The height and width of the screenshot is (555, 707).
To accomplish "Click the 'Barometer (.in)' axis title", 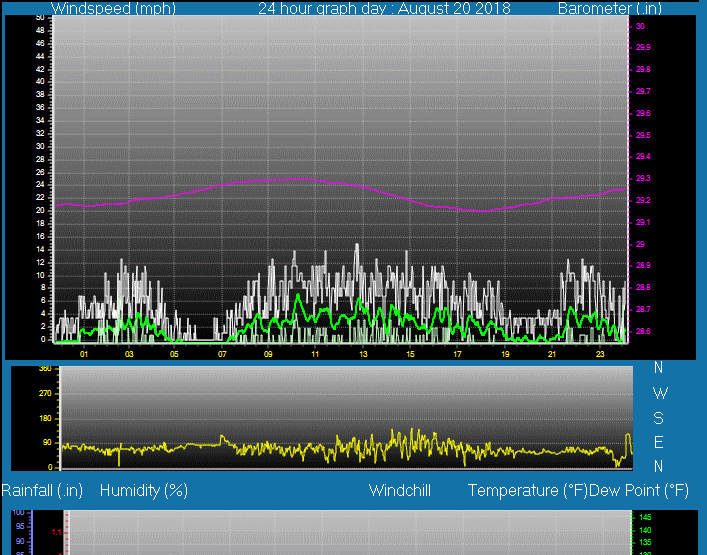I will (610, 8).
